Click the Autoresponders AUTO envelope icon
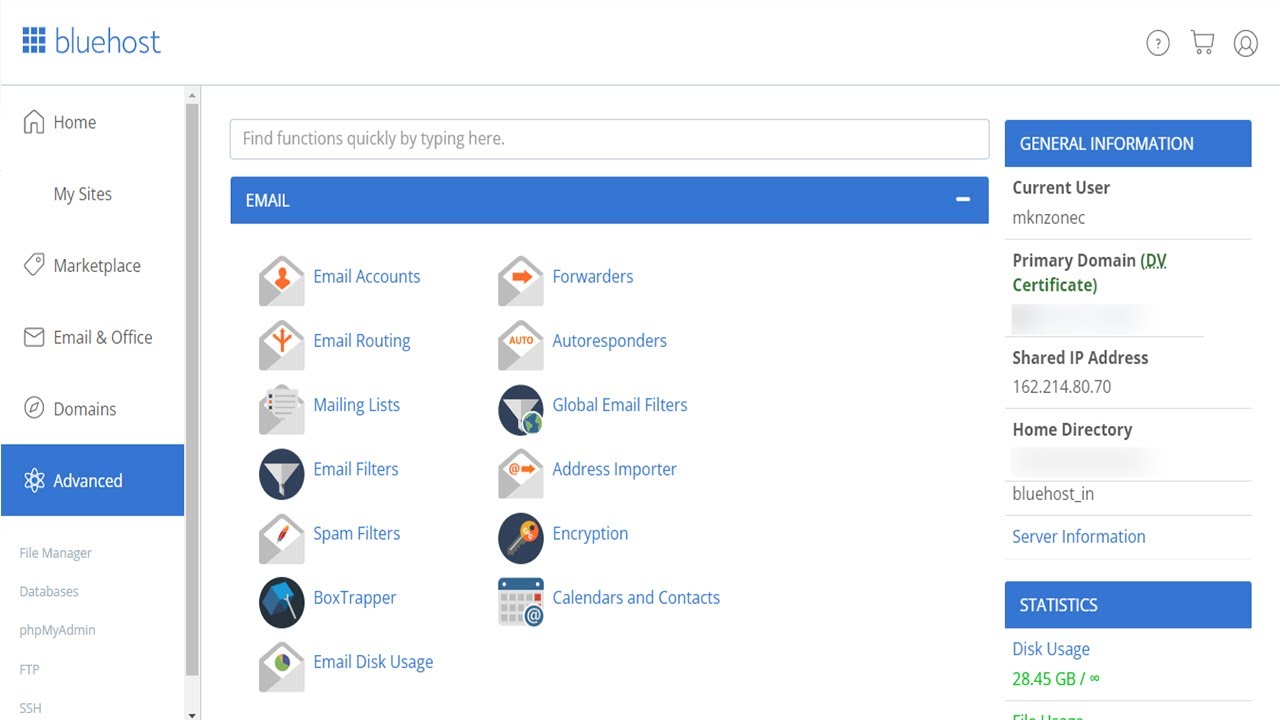1280x720 pixels. click(x=521, y=345)
